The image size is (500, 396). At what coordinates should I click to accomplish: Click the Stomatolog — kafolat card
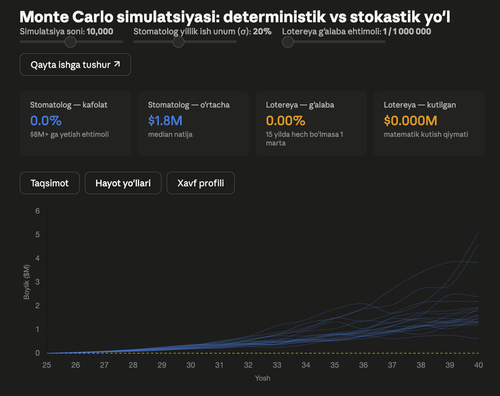[75, 124]
